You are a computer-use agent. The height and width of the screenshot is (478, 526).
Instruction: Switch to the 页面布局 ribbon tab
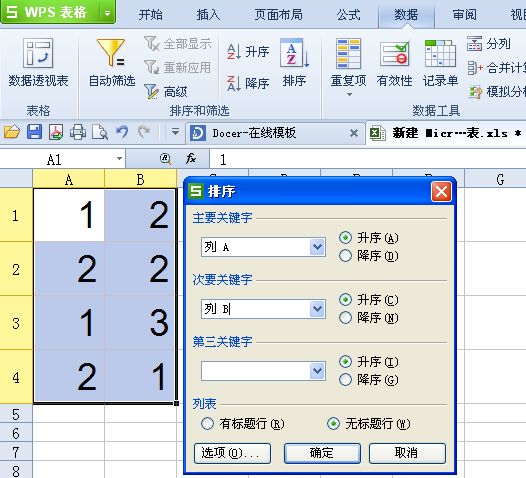278,15
